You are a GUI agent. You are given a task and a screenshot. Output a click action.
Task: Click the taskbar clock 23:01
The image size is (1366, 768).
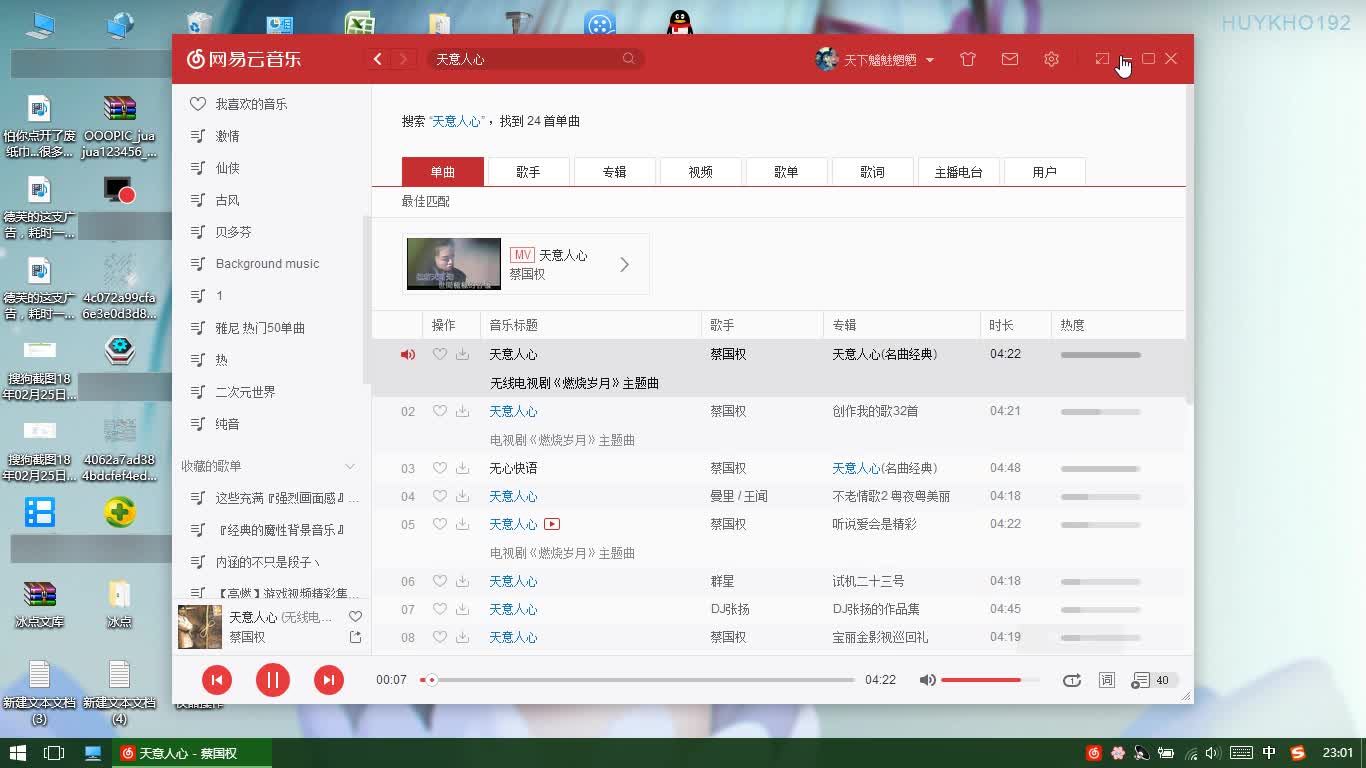[x=1338, y=753]
